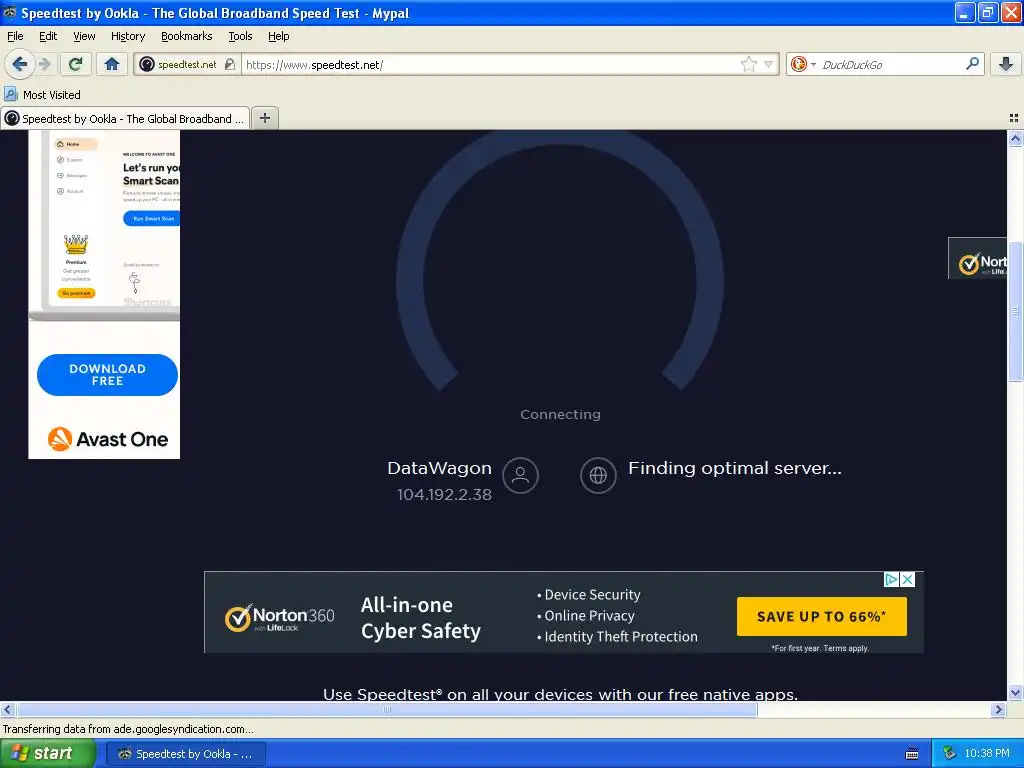This screenshot has width=1024, height=768.
Task: Click the list all tabs icon
Action: coord(1014,118)
